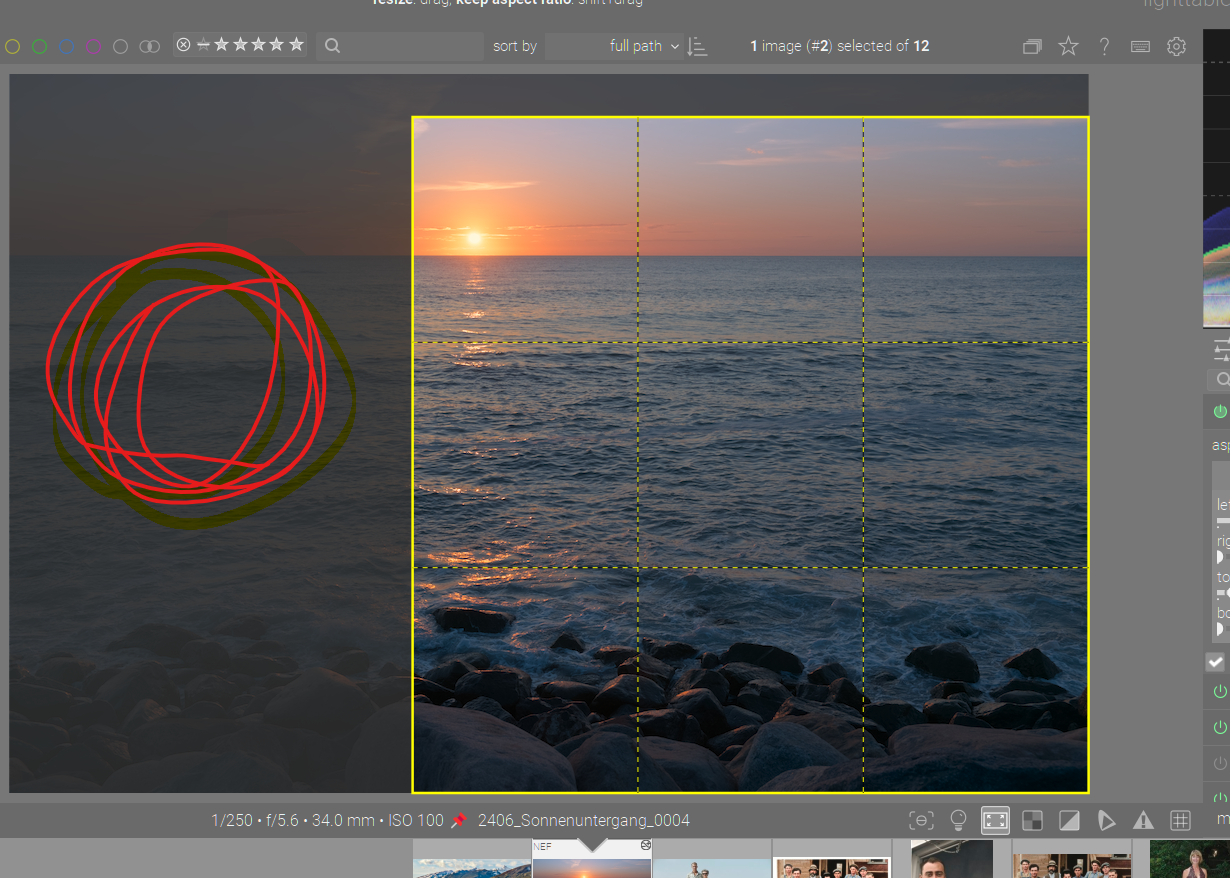Toggle gamut check warning icon
The image size is (1230, 878).
pos(1143,821)
